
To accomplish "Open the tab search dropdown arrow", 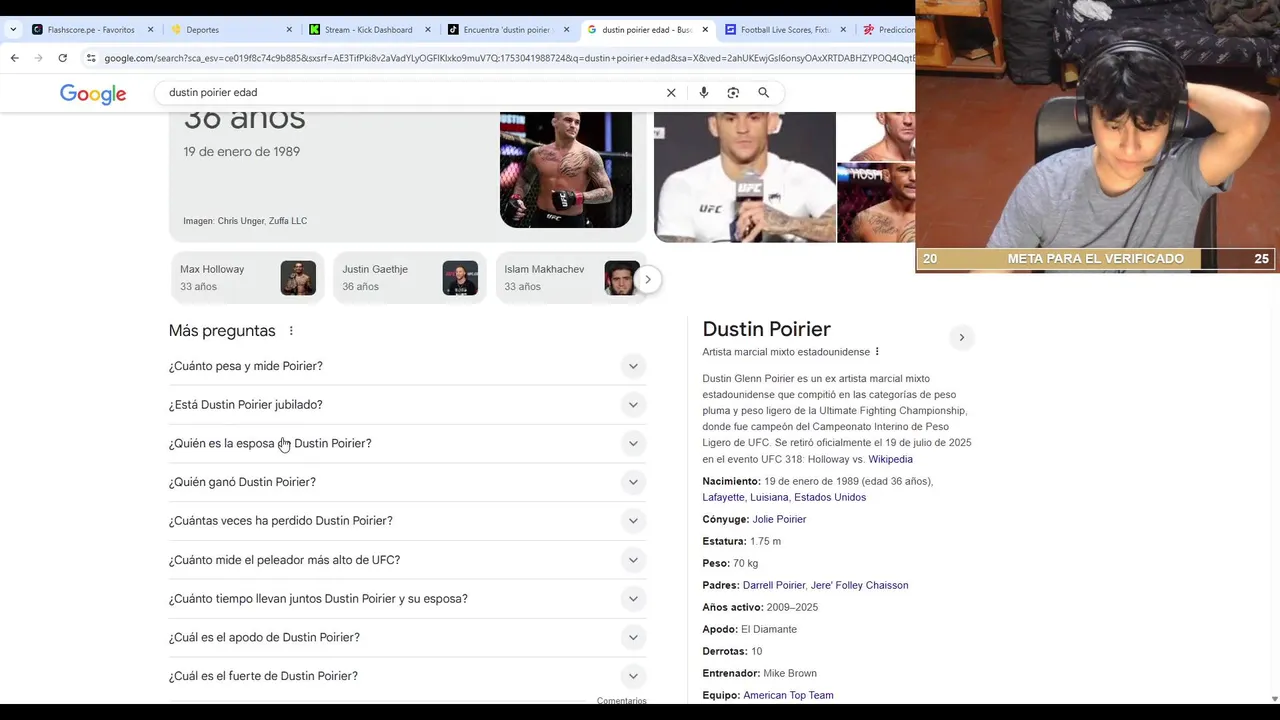I will (x=13, y=30).
